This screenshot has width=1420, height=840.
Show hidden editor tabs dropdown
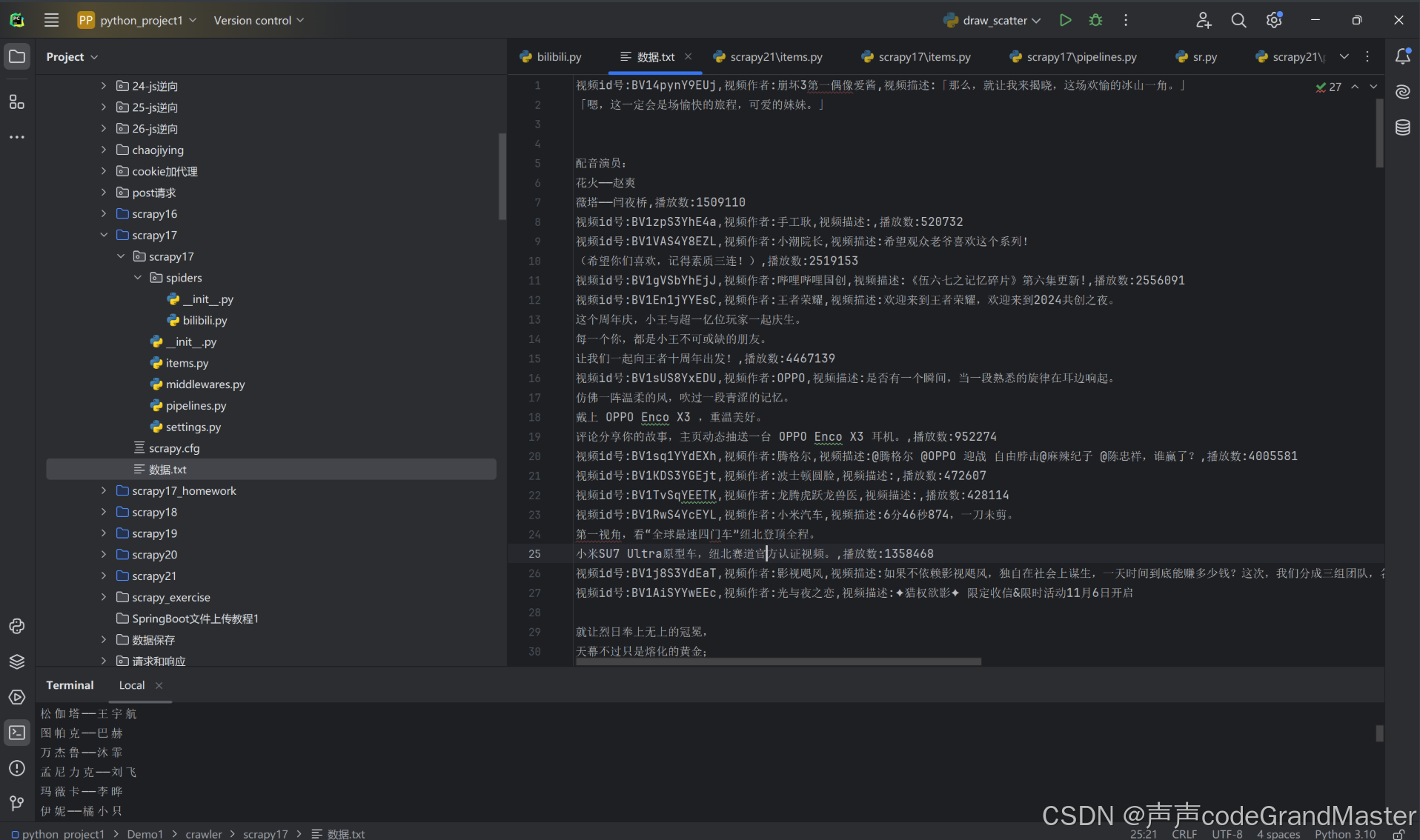click(x=1344, y=56)
